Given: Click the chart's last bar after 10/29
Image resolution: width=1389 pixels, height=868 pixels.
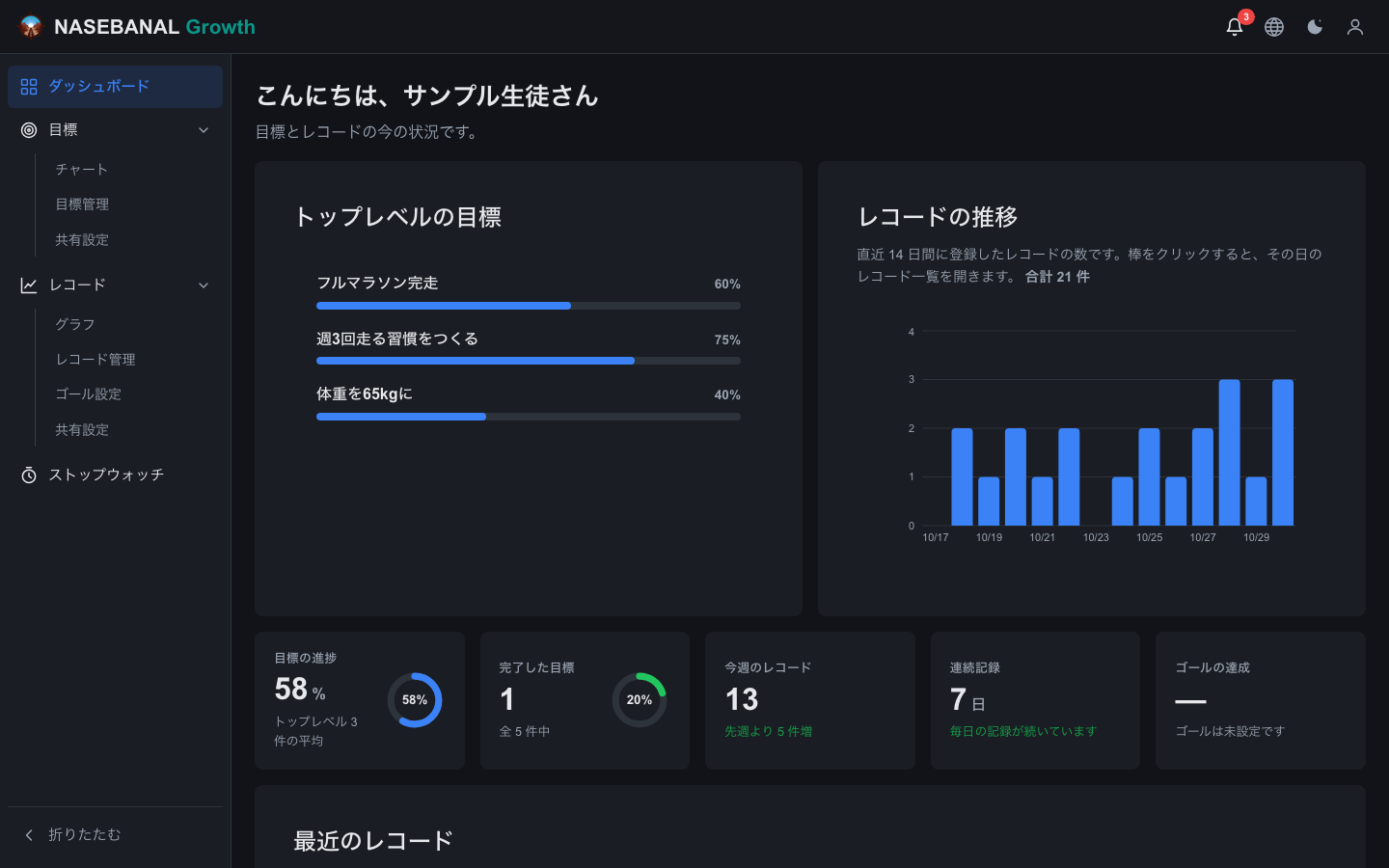Looking at the screenshot, I should [x=1283, y=452].
